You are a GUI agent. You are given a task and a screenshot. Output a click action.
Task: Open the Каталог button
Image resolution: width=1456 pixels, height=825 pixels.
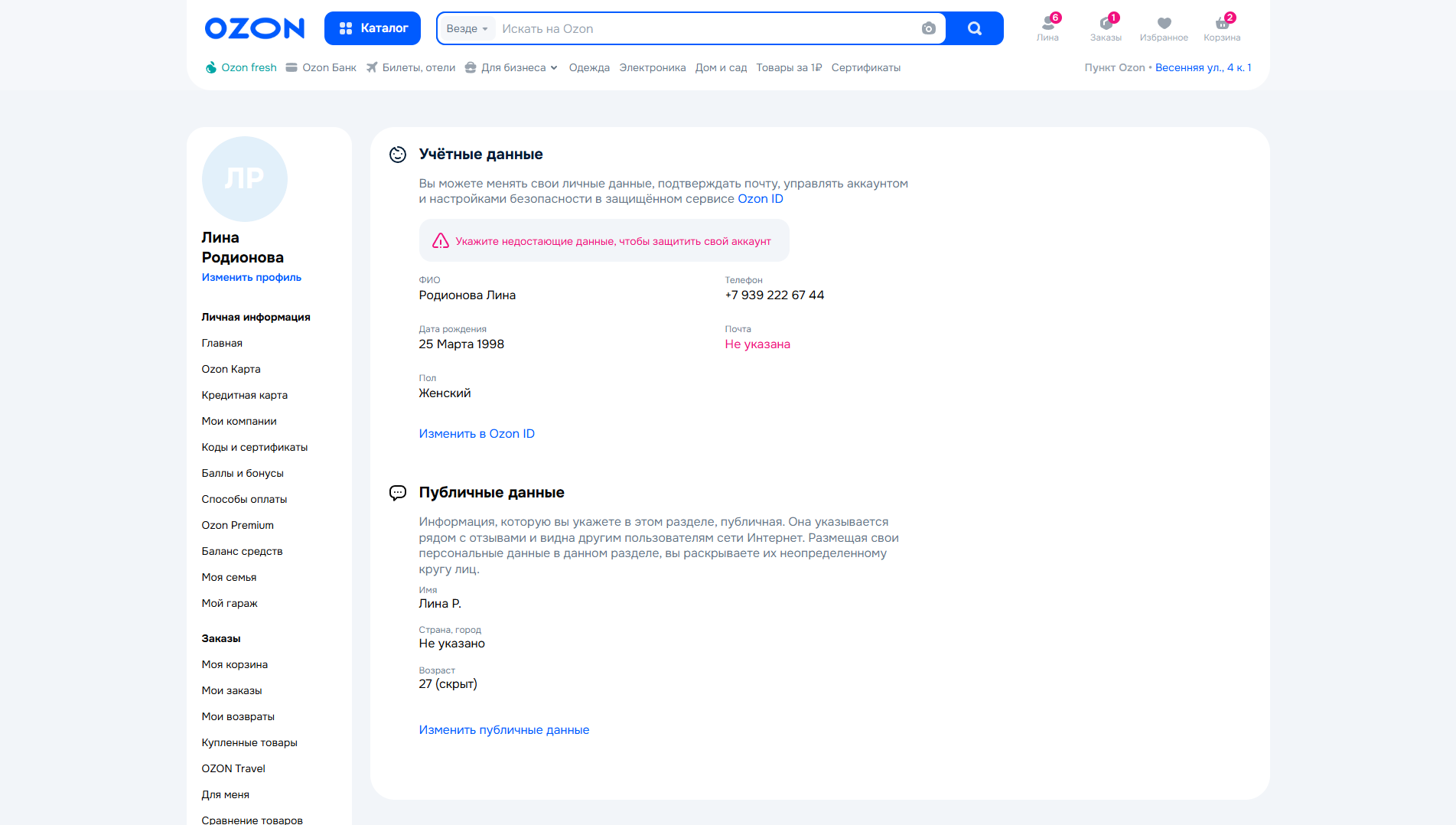pos(373,28)
